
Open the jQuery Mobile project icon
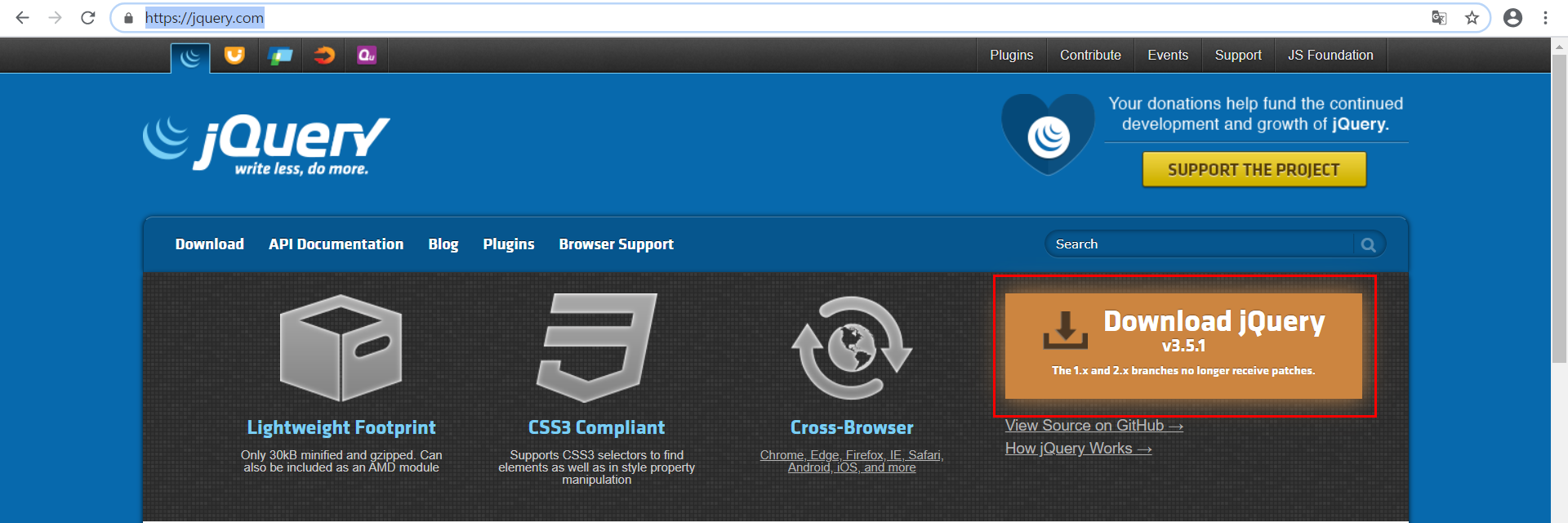[280, 56]
